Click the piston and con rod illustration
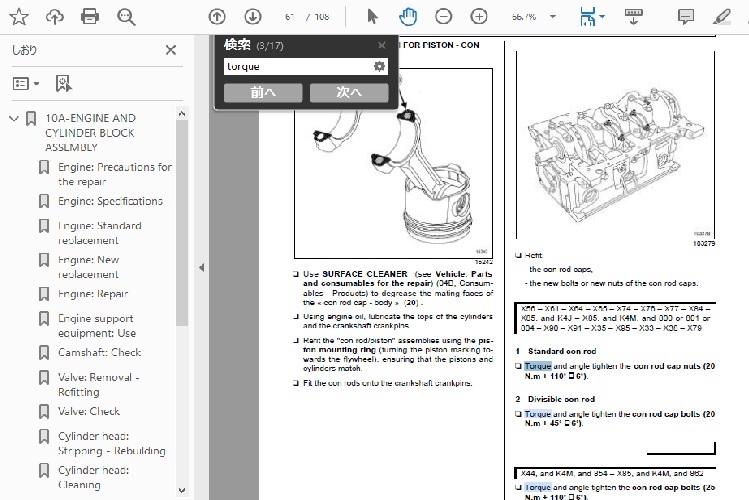Screen dimensions: 749x500 pyautogui.click(x=393, y=163)
